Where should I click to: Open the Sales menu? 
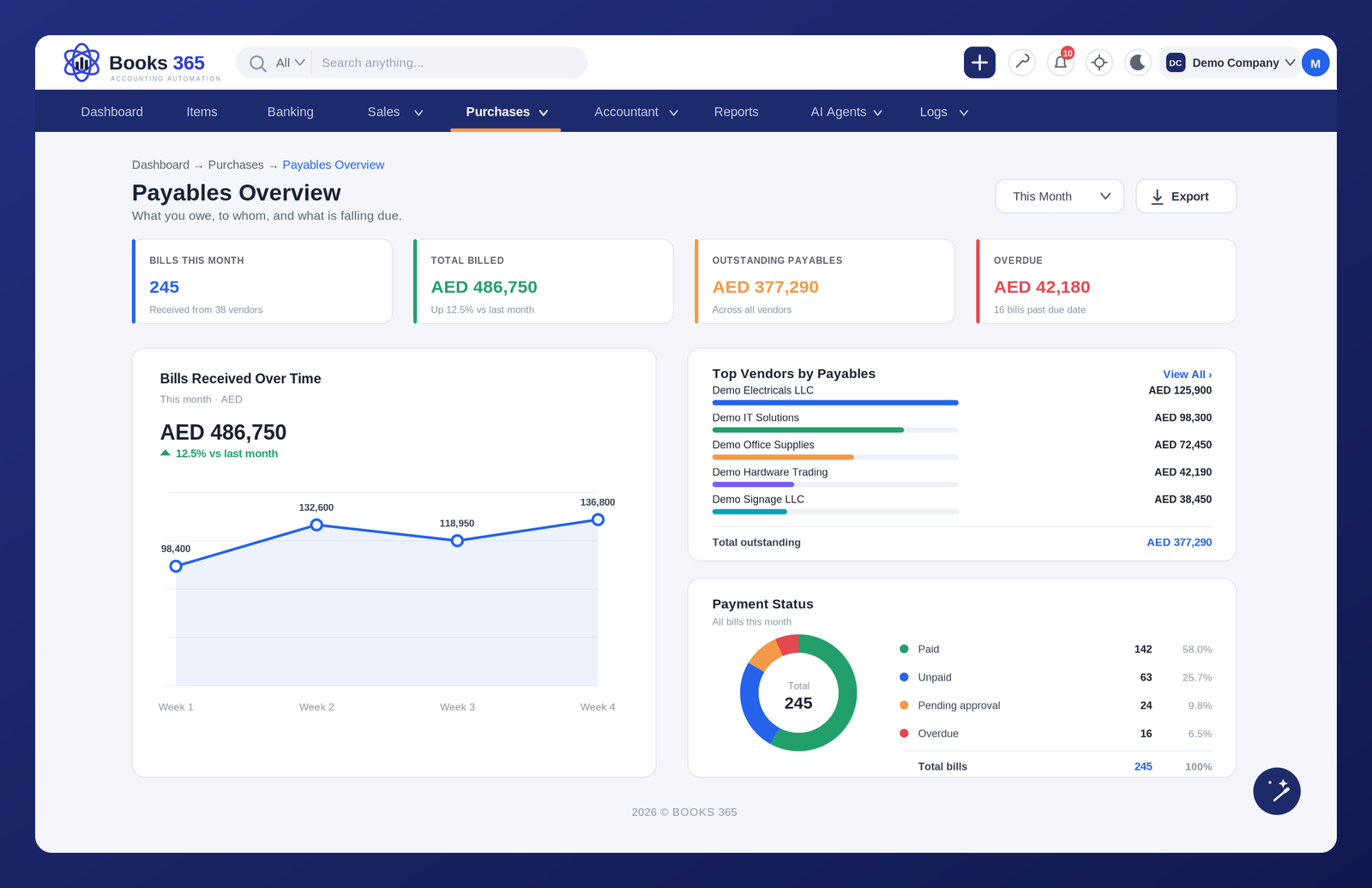coord(395,112)
